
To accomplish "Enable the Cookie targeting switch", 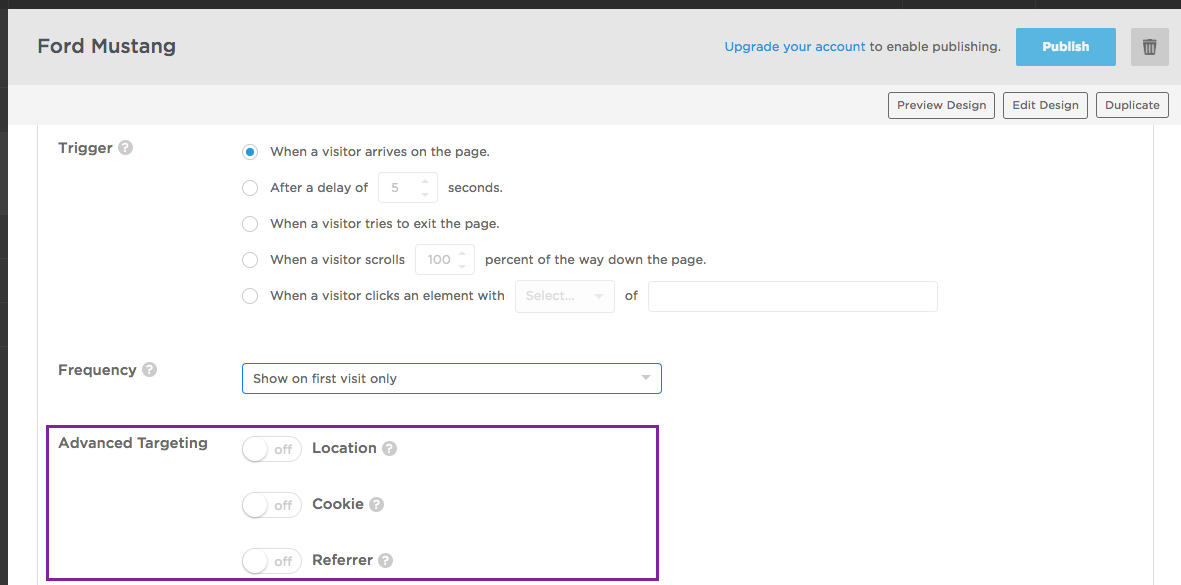I will click(x=272, y=505).
